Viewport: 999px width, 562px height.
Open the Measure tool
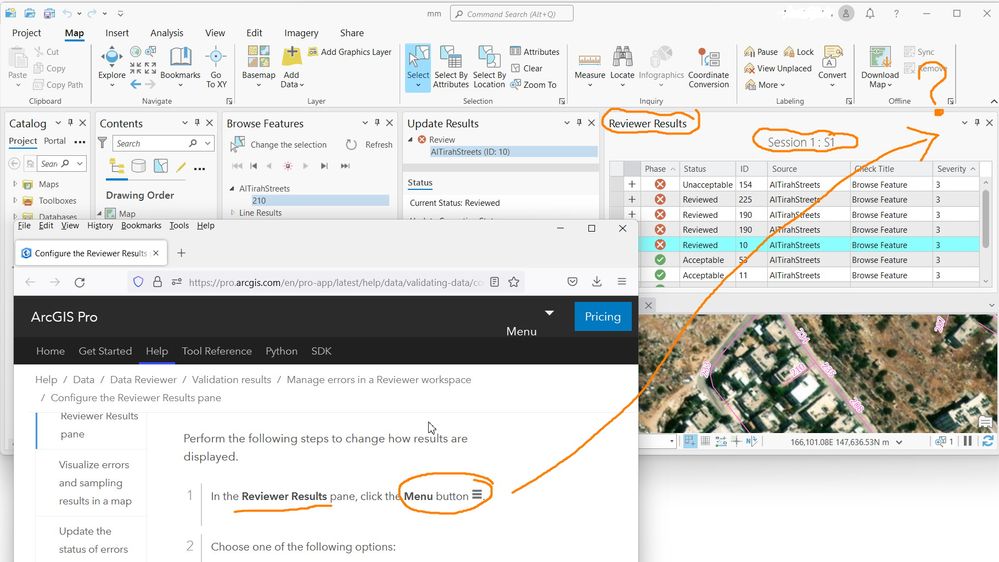point(590,66)
